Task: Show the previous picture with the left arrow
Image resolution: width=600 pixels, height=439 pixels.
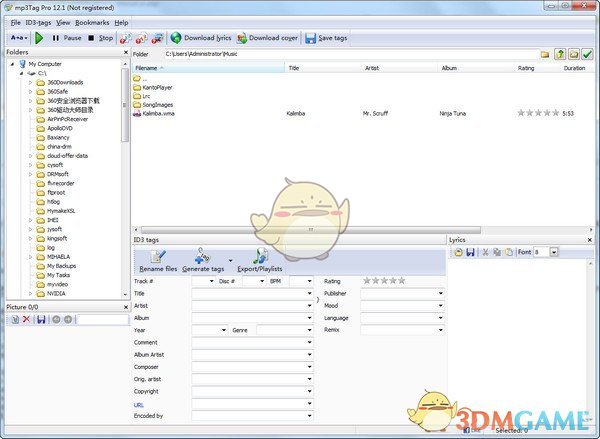Action: click(56, 320)
